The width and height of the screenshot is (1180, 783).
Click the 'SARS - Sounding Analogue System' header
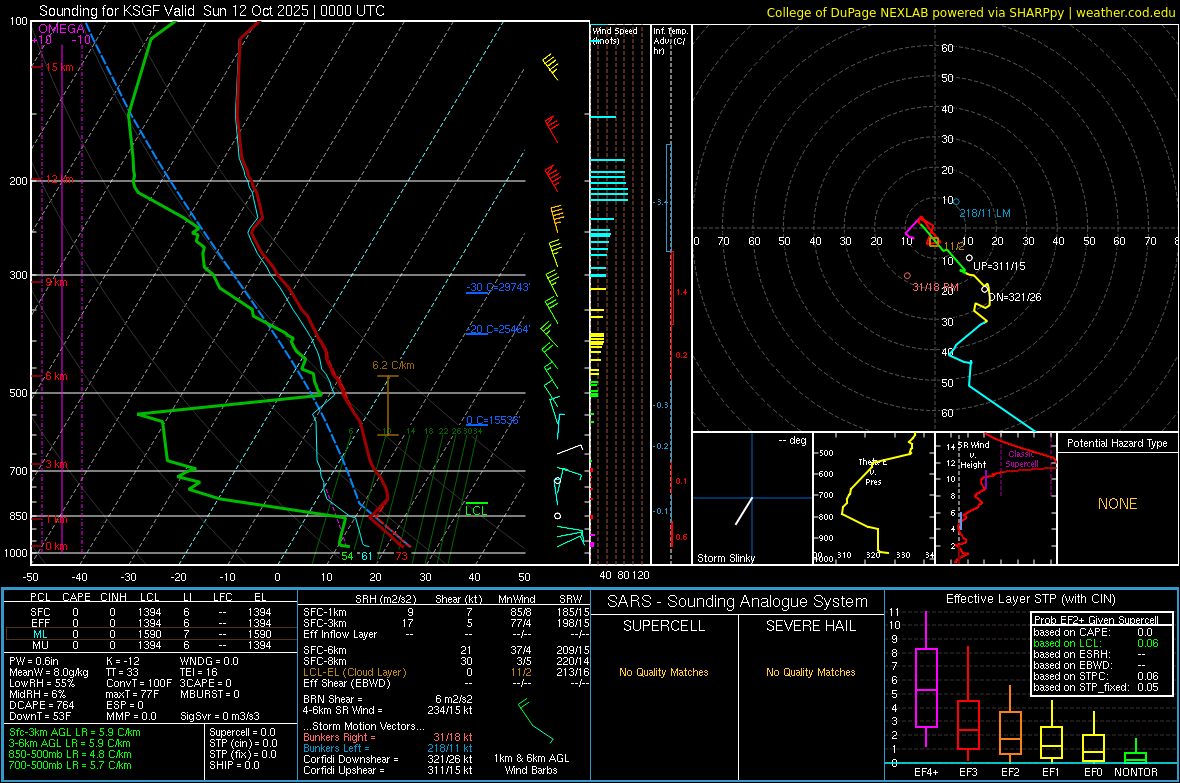738,602
